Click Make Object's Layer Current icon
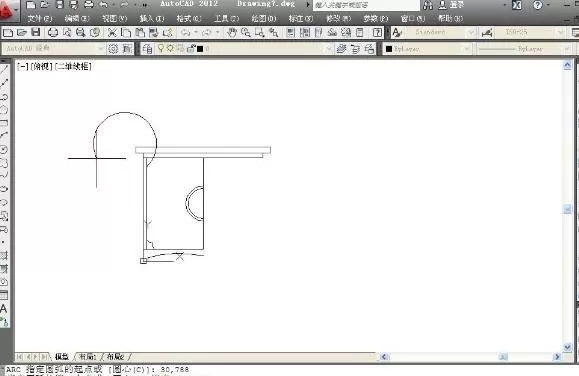 pyautogui.click(x=341, y=48)
